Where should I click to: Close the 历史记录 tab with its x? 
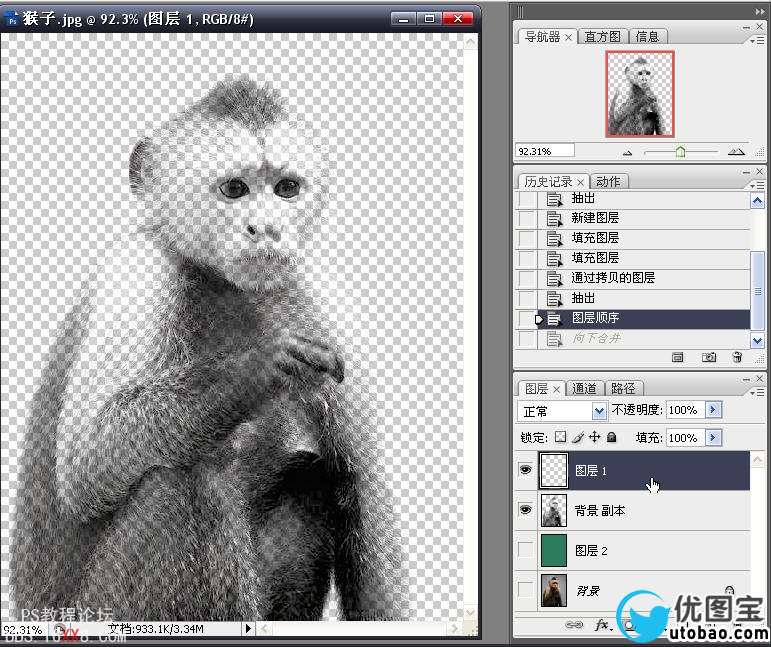[580, 182]
